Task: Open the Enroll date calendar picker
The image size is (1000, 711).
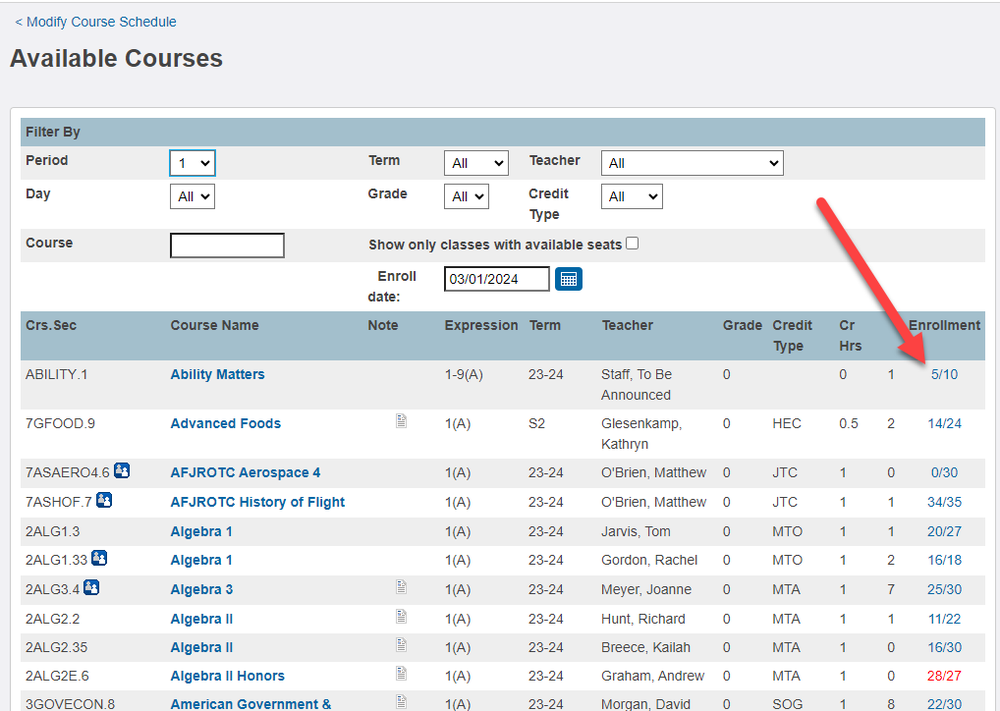Action: (x=568, y=279)
